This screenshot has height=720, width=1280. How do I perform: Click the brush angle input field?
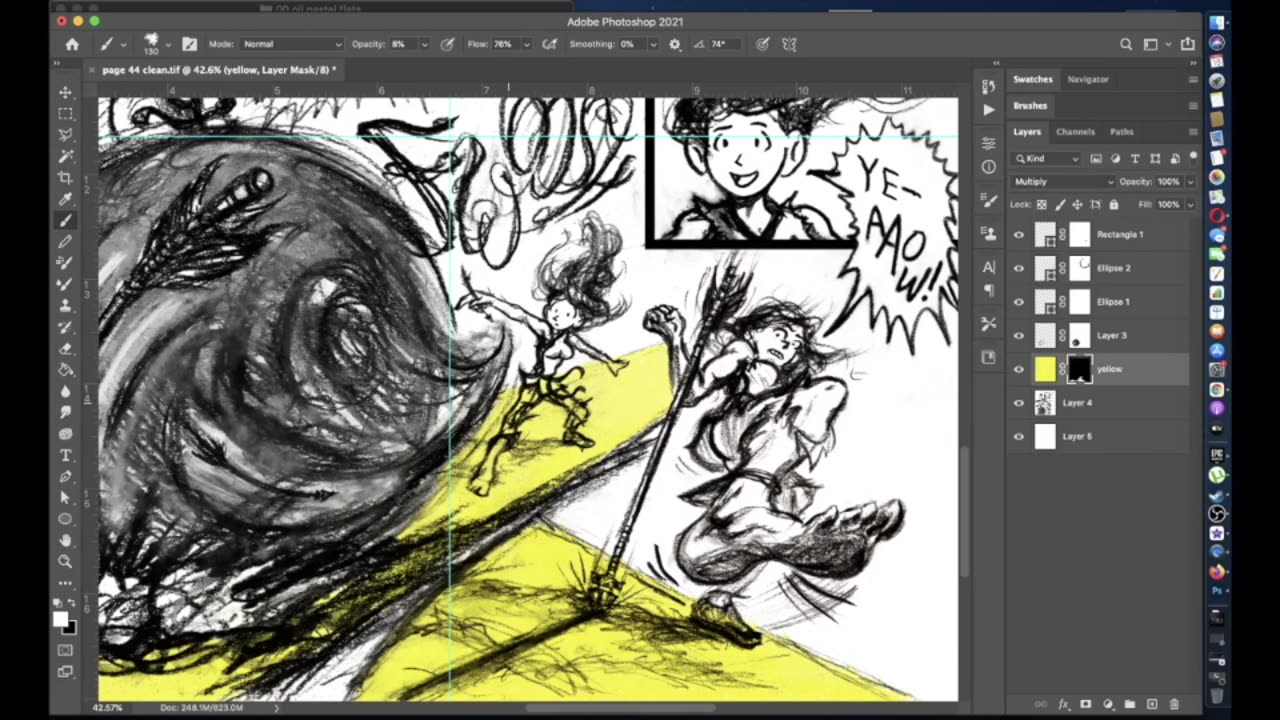722,44
